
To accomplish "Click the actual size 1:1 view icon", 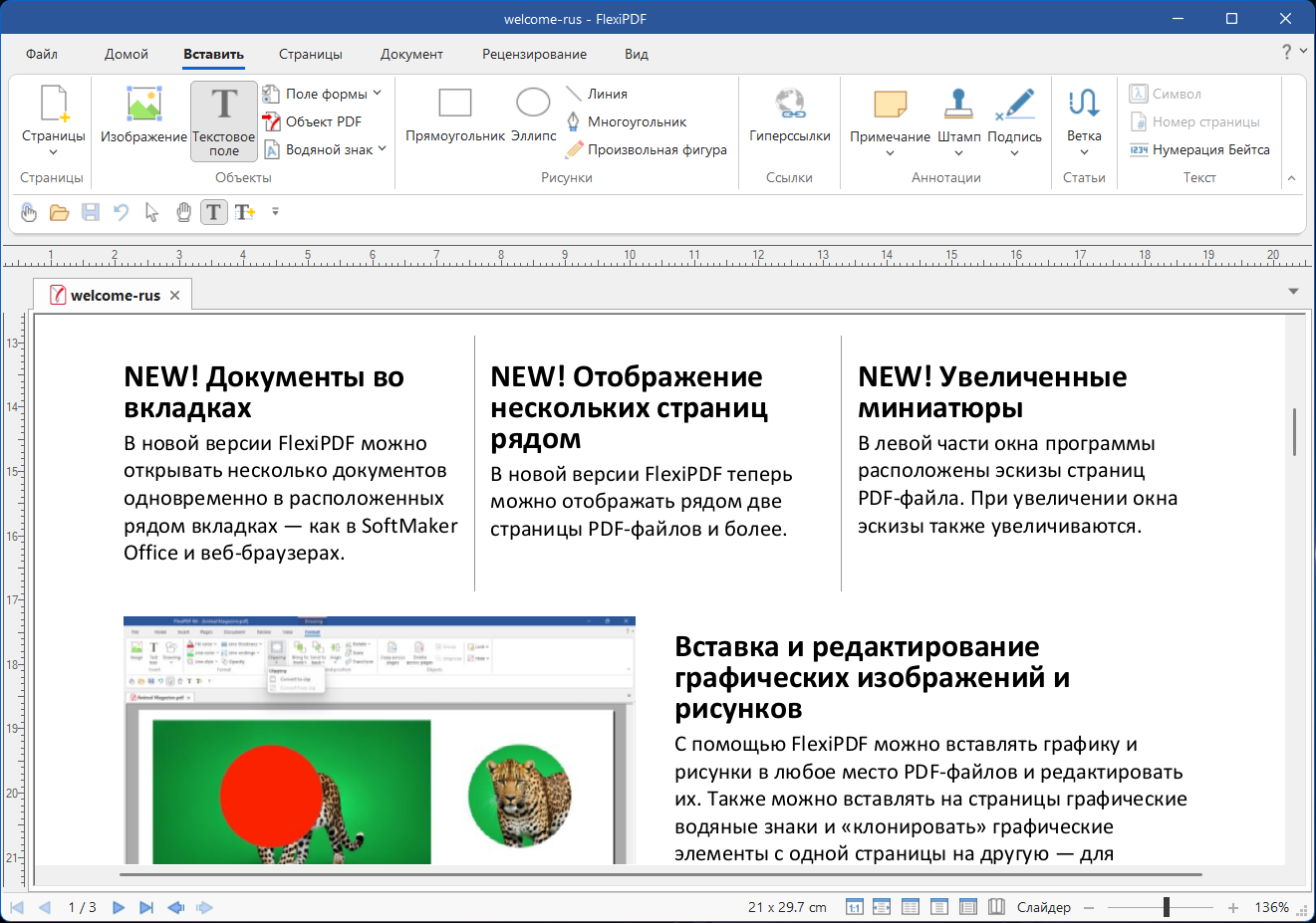I will click(854, 907).
